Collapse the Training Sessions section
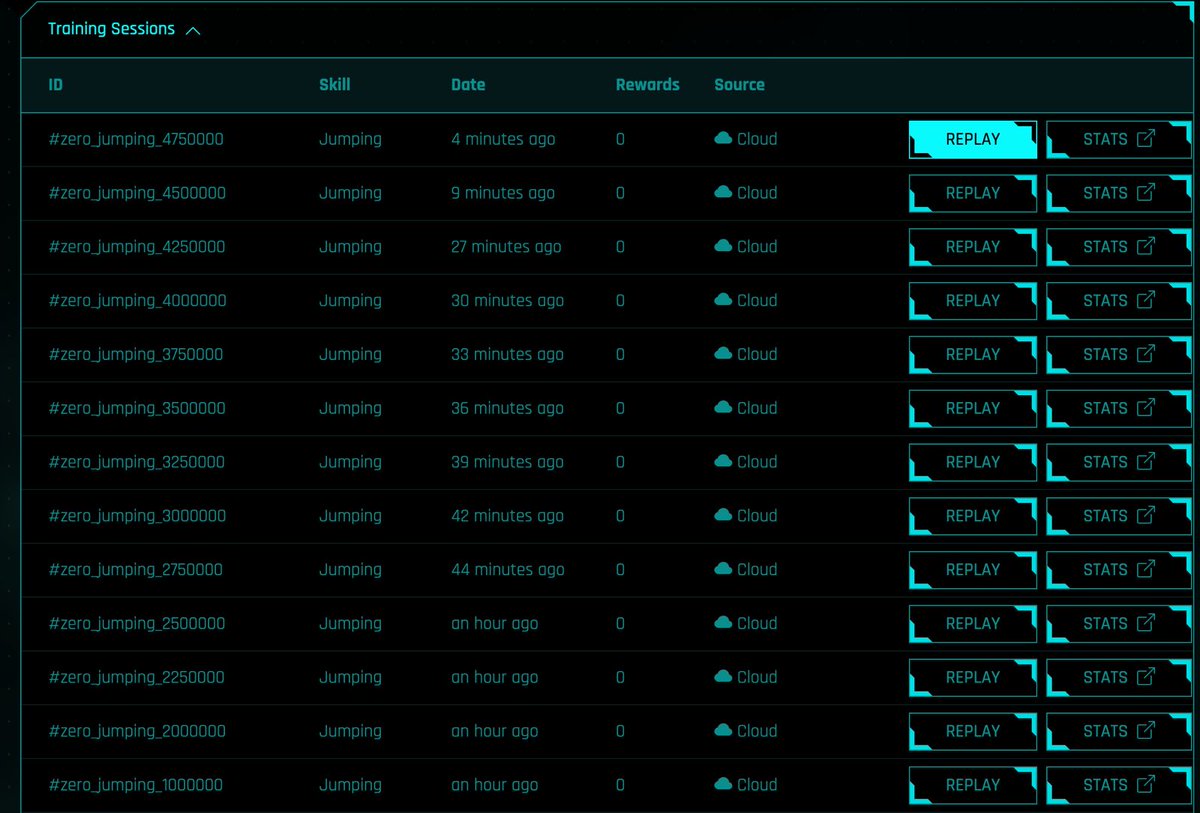1200x813 pixels. click(124, 29)
